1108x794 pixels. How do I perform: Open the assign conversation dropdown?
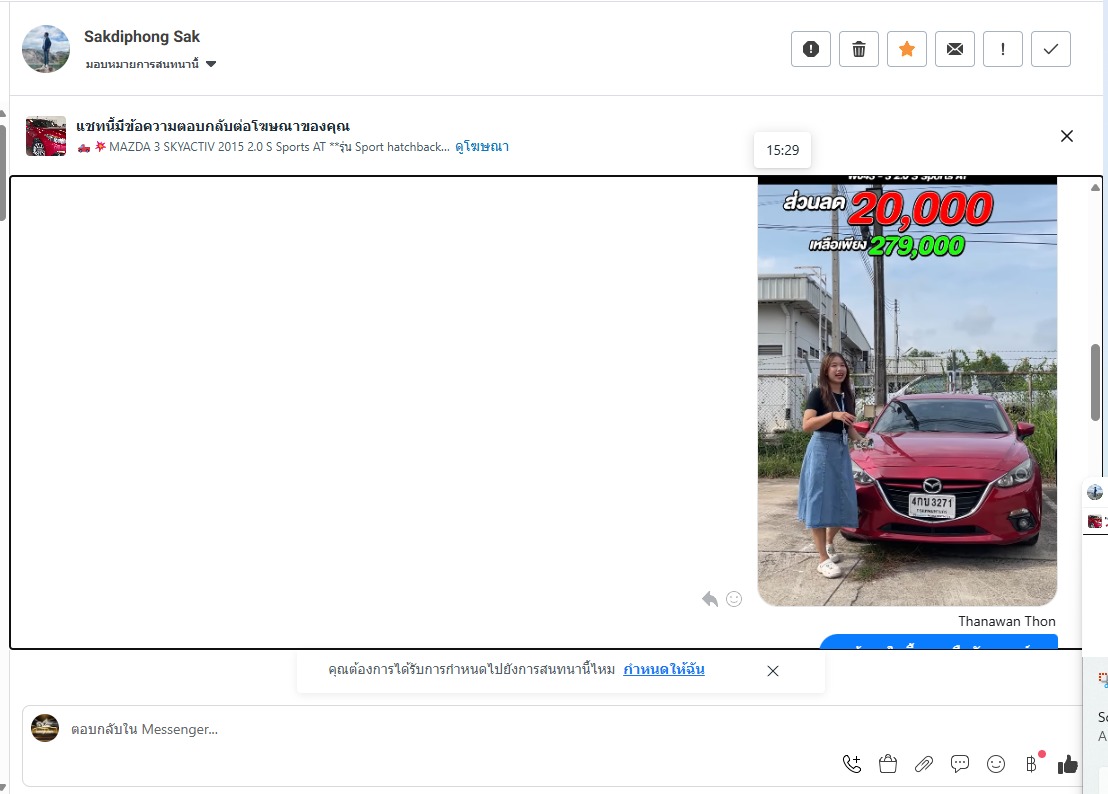[x=150, y=64]
